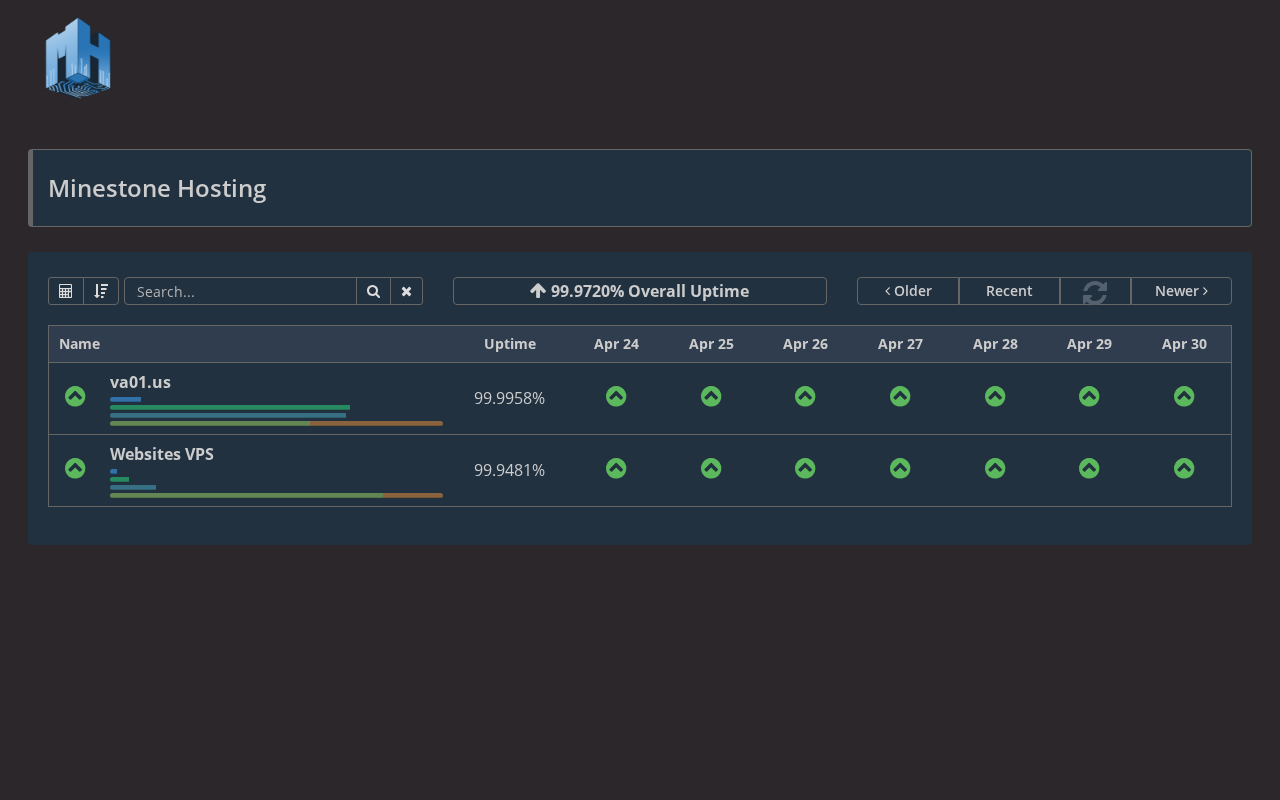Viewport: 1280px width, 800px height.
Task: Toggle the sort order icon
Action: pyautogui.click(x=101, y=291)
